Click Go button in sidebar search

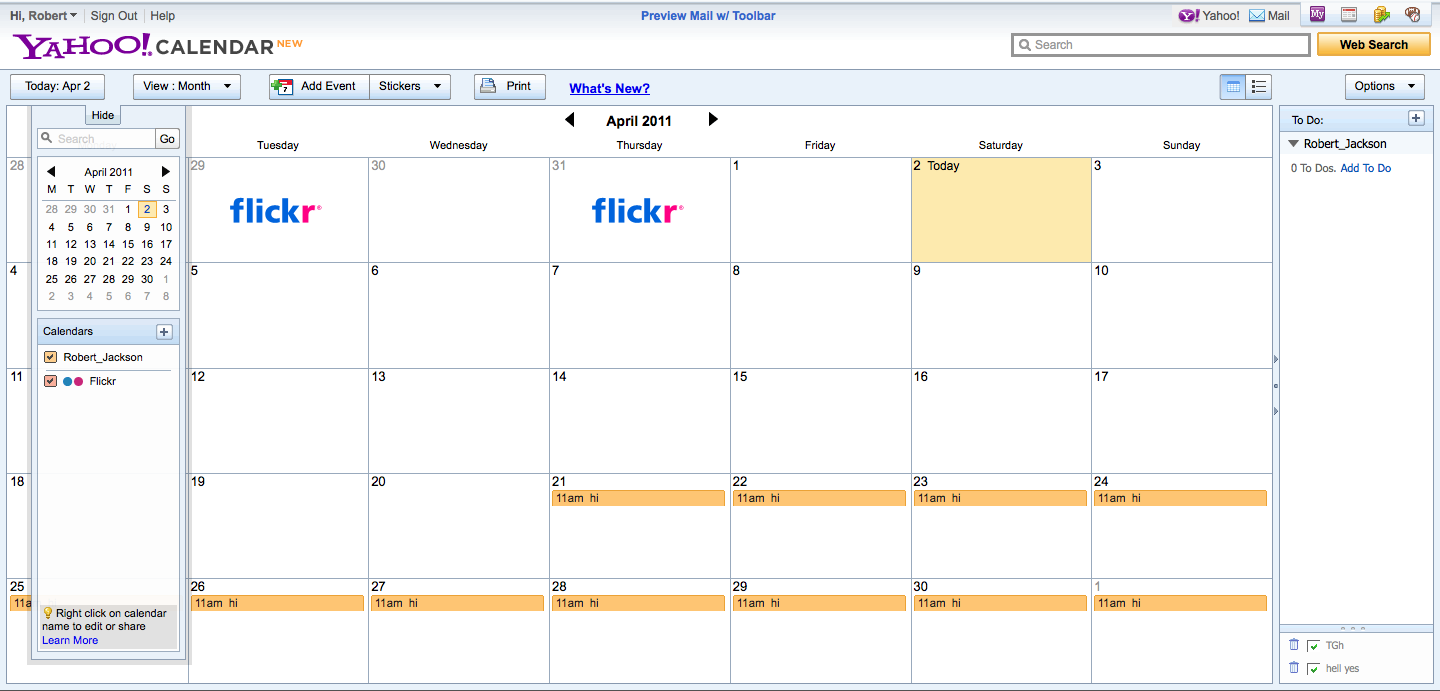pos(168,139)
